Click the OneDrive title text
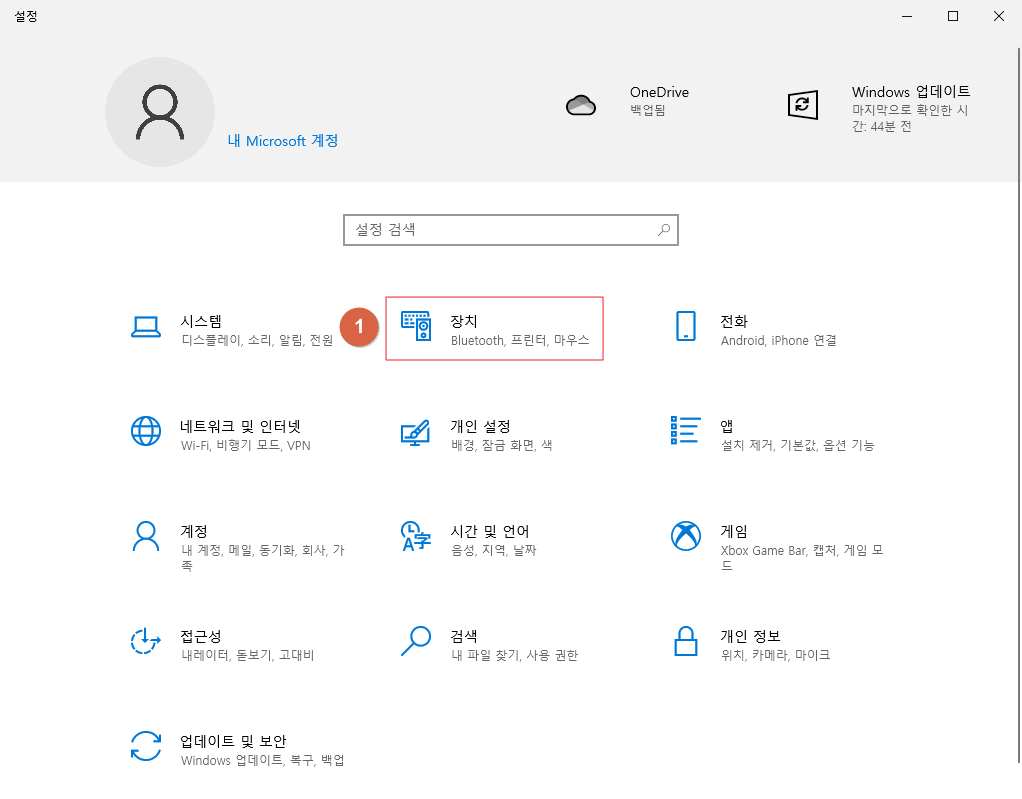 (660, 92)
